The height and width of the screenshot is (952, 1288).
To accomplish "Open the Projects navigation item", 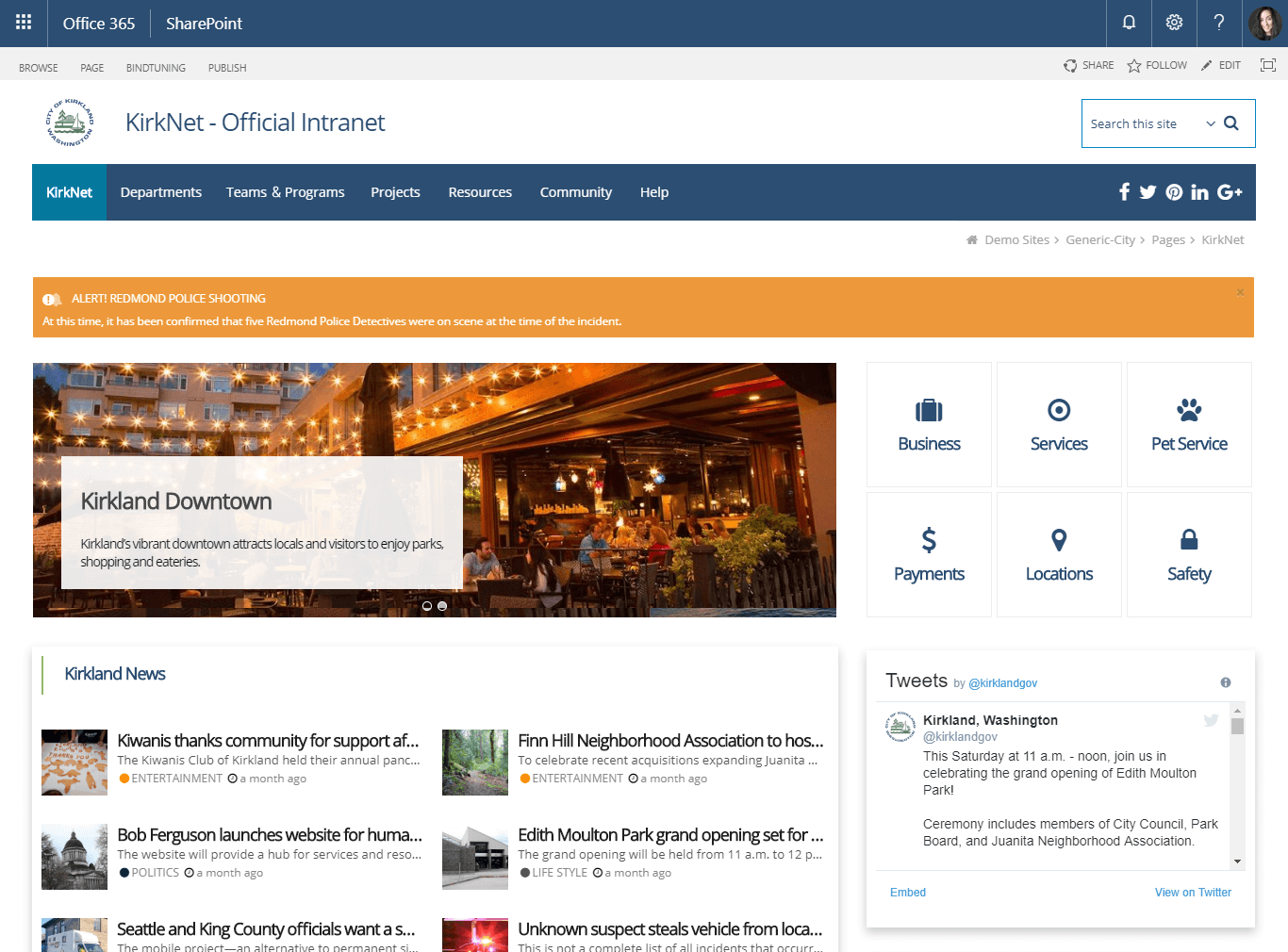I will click(x=395, y=192).
